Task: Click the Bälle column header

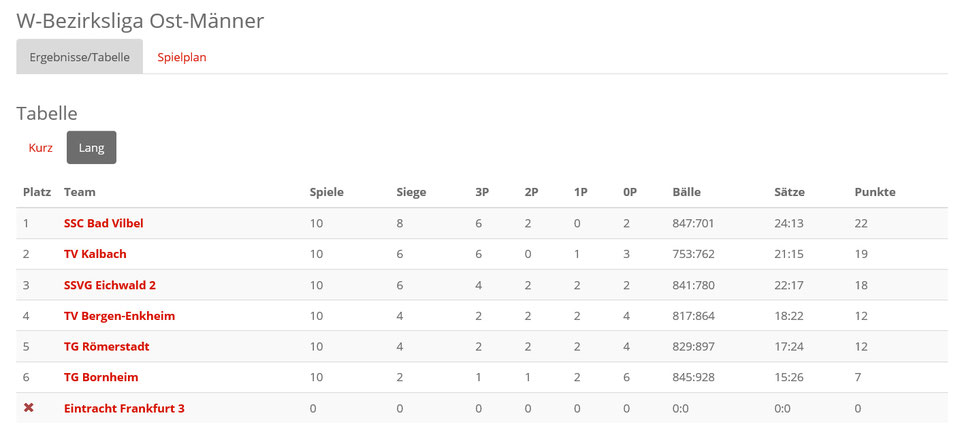Action: (x=686, y=192)
